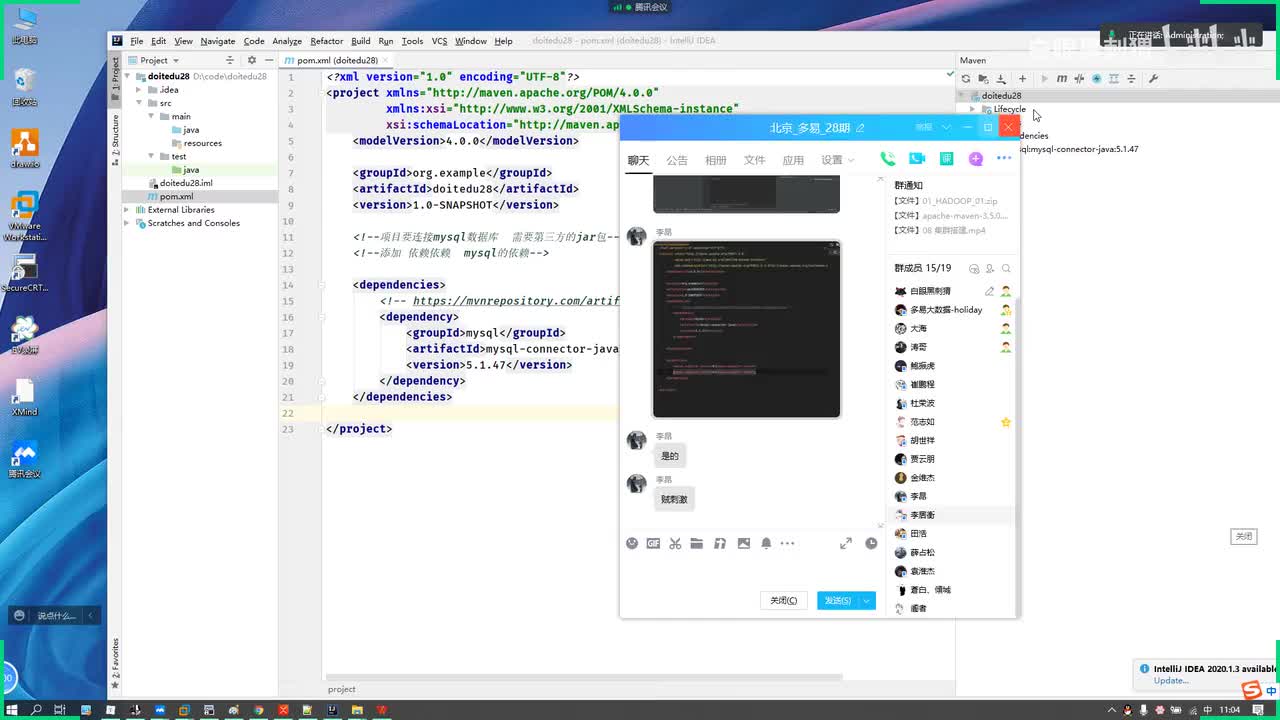Select doitedu28.iml in project tree
1280x720 pixels.
(x=186, y=183)
